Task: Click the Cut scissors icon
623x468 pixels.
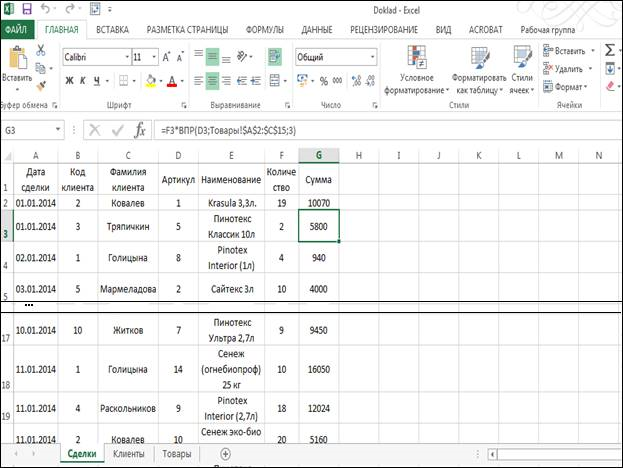Action: click(41, 50)
